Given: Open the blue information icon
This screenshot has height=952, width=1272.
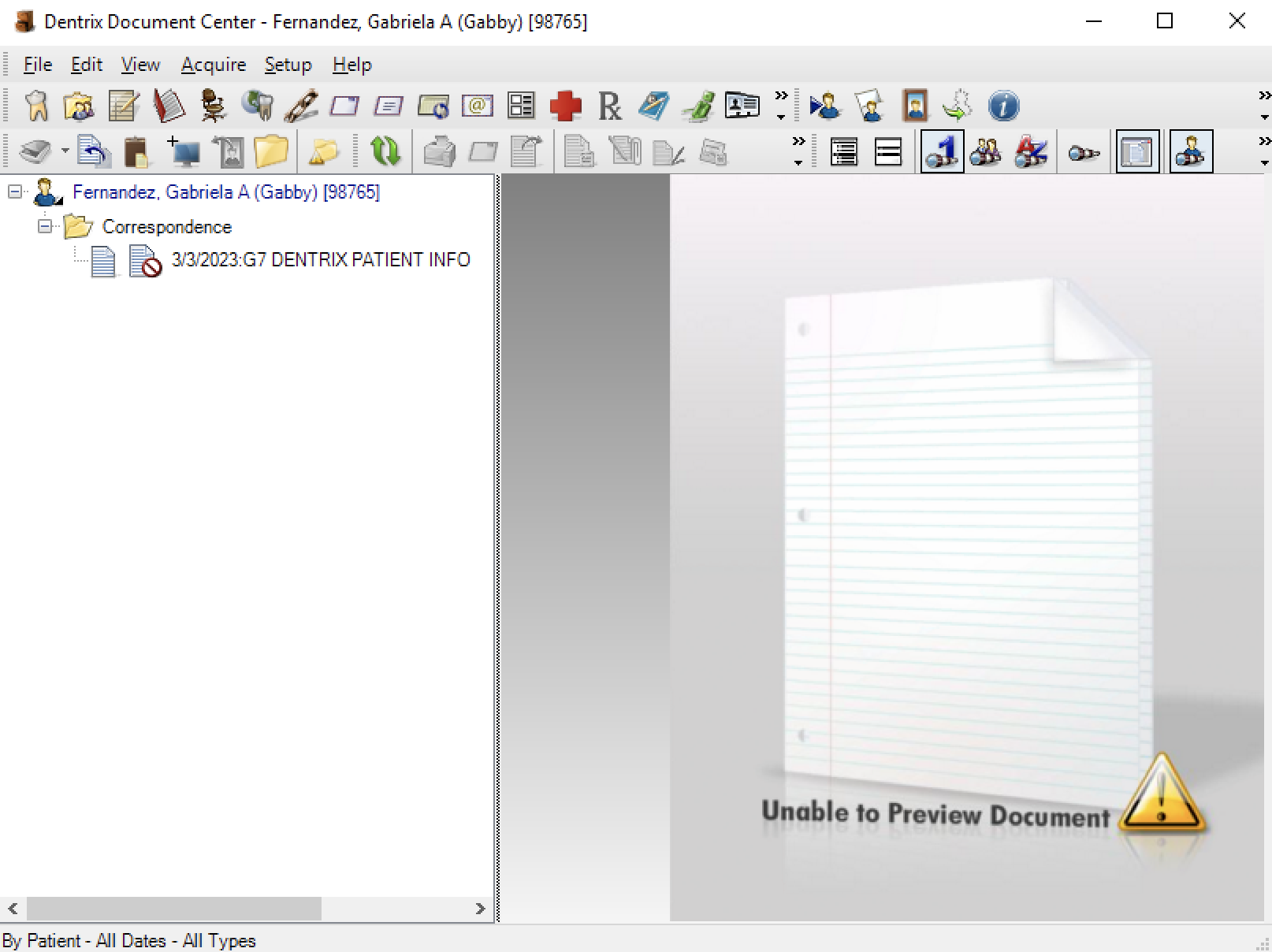Looking at the screenshot, I should tap(1003, 106).
